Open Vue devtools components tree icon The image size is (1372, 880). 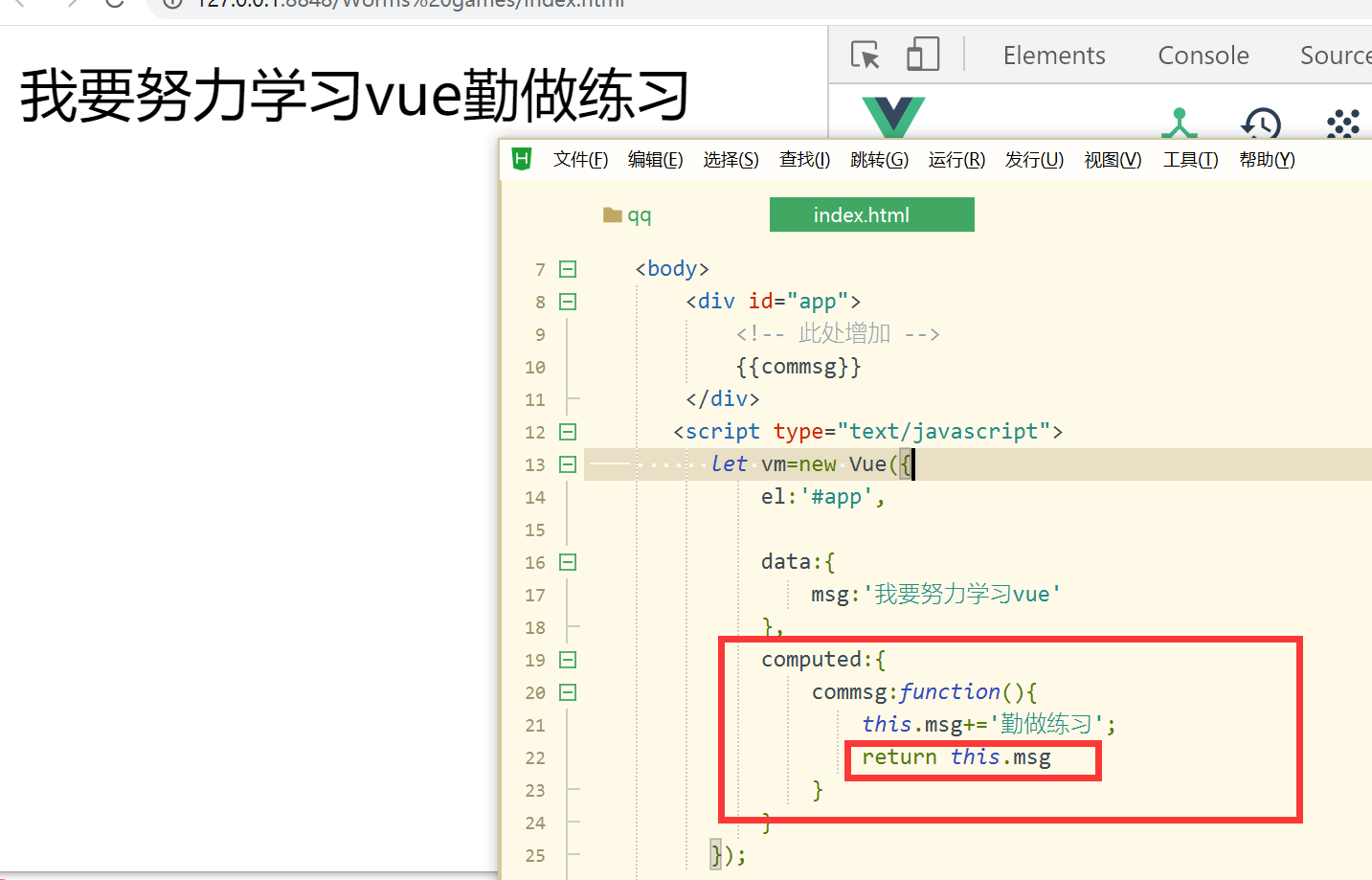coord(1180,124)
